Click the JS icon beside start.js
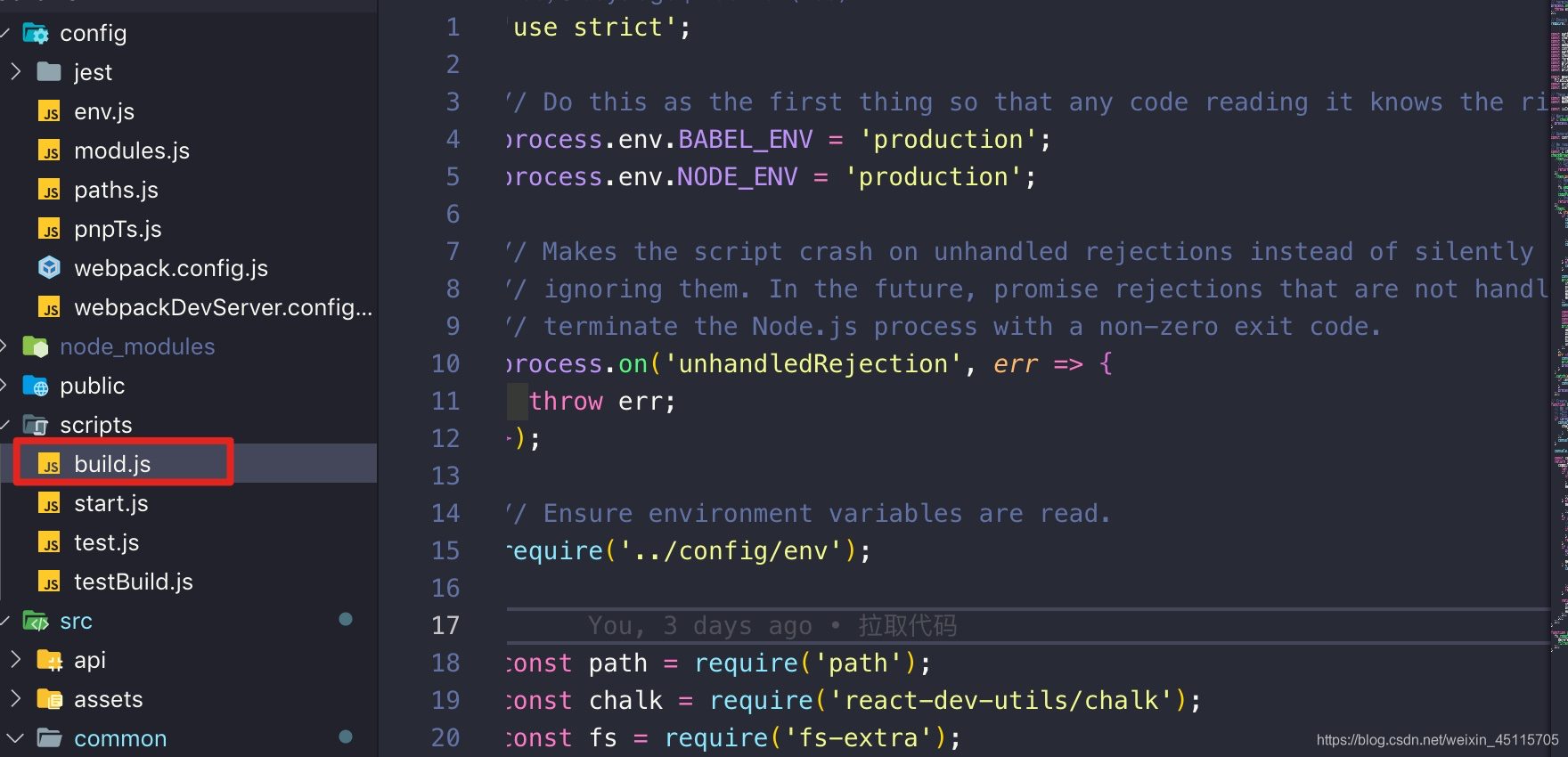Viewport: 1568px width, 757px height. coord(49,503)
